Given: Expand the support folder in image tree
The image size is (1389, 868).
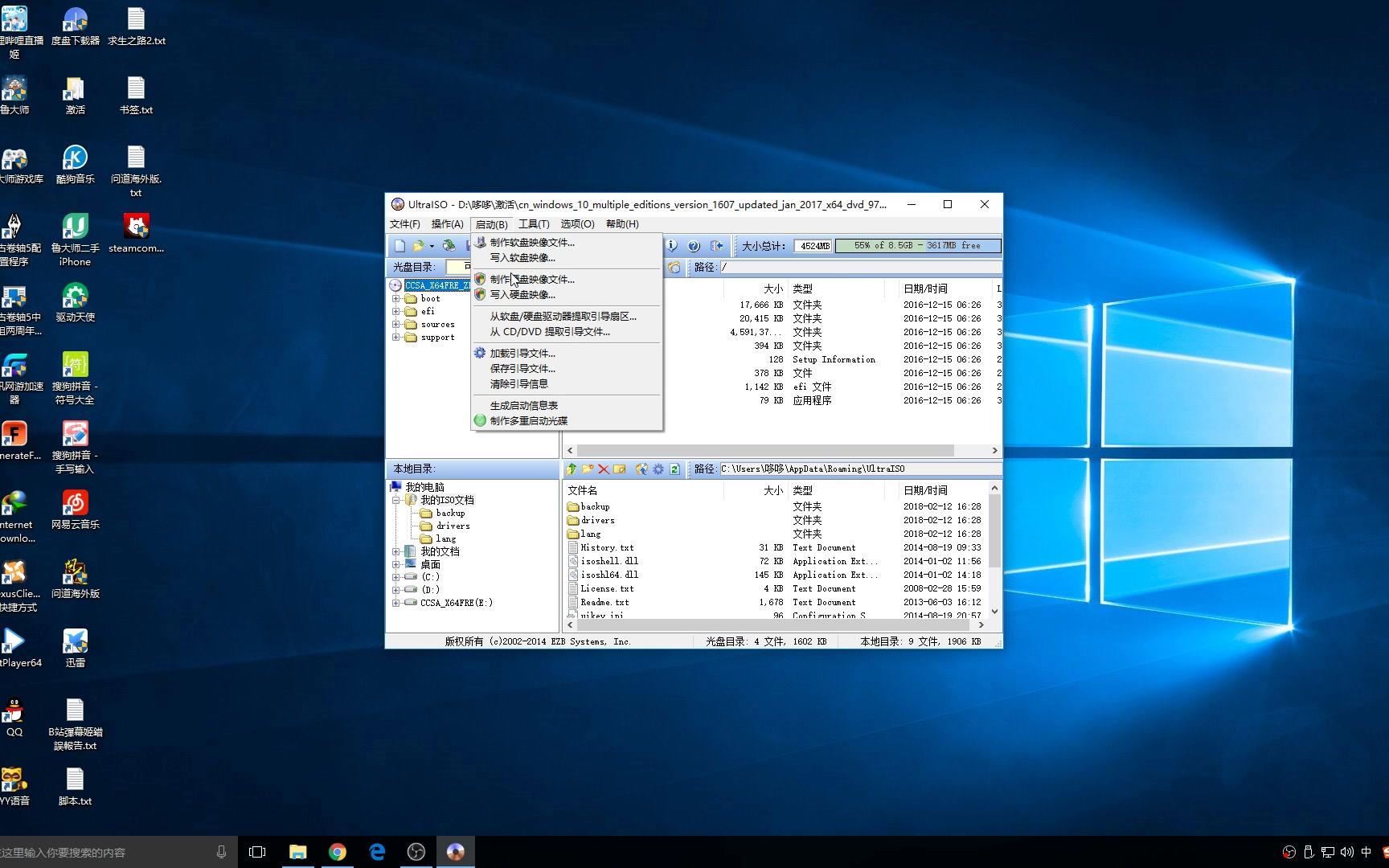Looking at the screenshot, I should pos(395,338).
